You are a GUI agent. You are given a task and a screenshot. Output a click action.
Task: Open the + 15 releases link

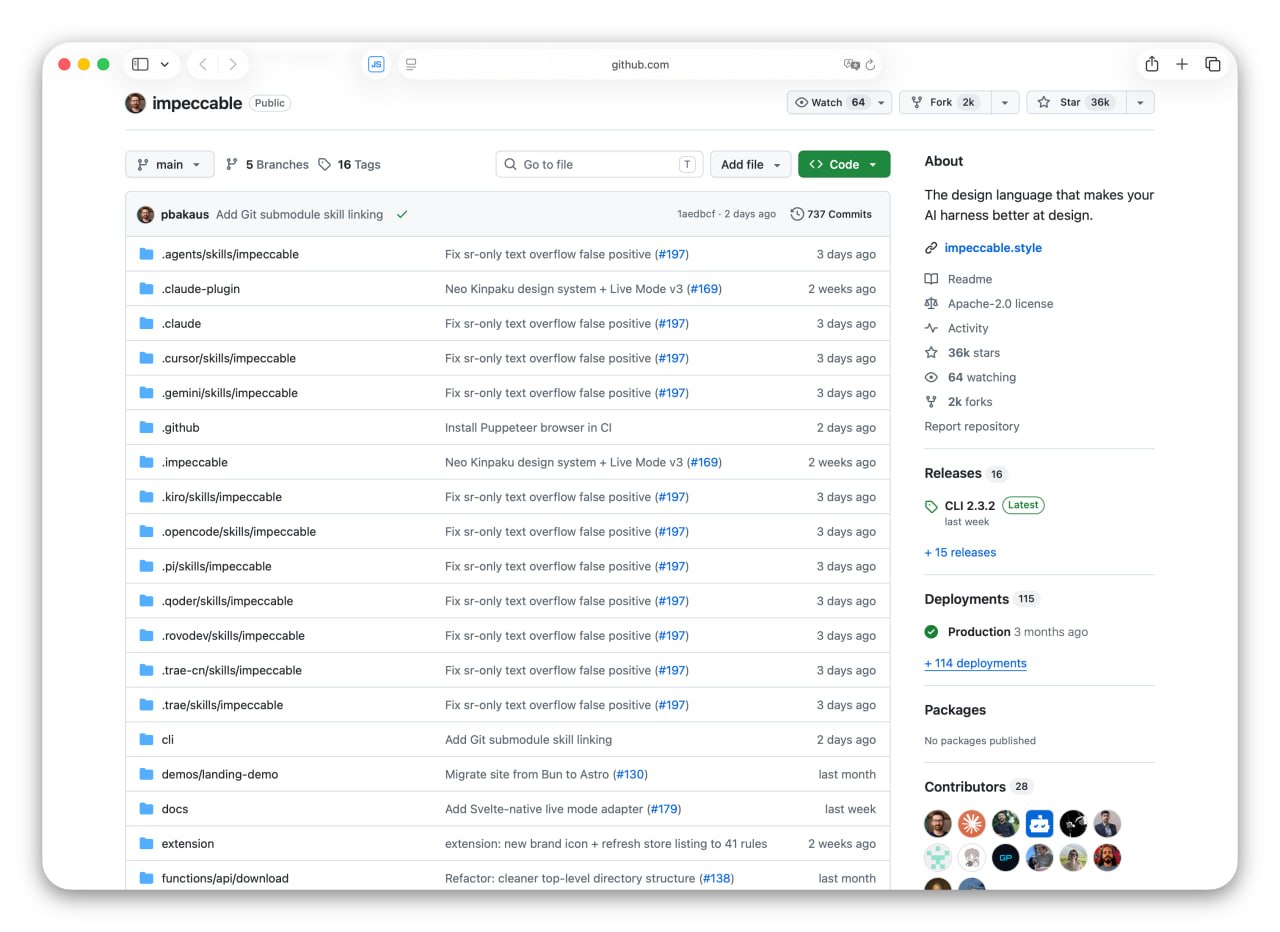(x=960, y=552)
